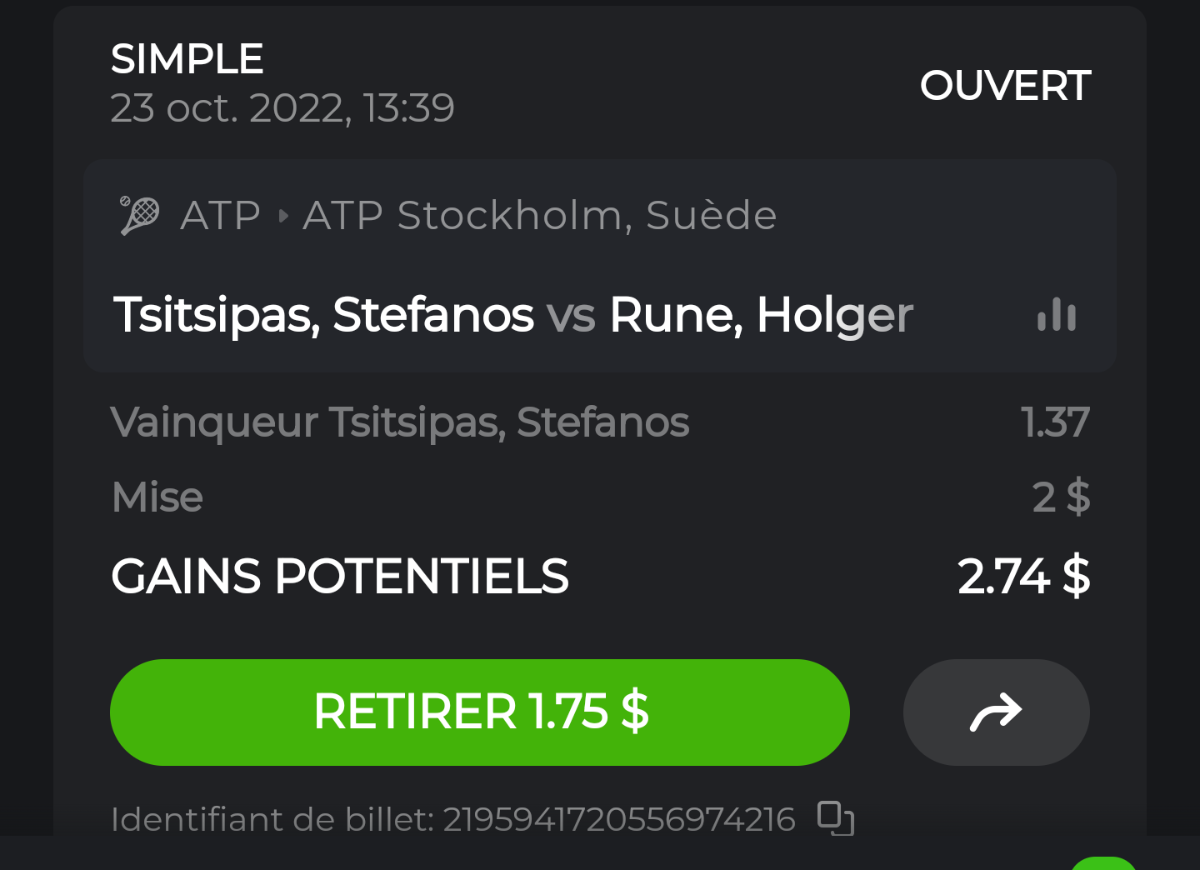Click the OUVERT status label
This screenshot has width=1200, height=870.
click(1004, 86)
